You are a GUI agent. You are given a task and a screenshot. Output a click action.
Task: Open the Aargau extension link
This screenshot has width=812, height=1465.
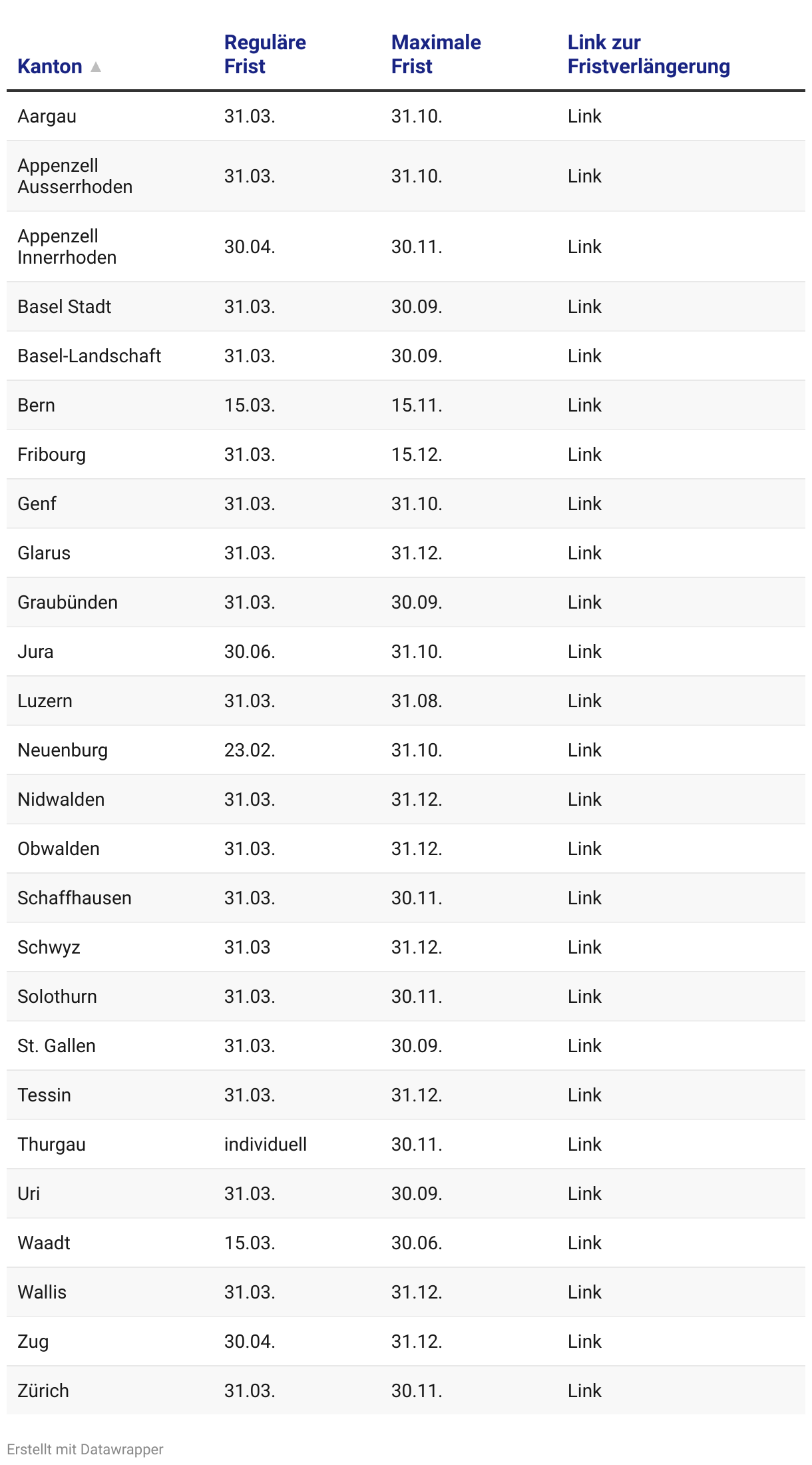[x=584, y=116]
